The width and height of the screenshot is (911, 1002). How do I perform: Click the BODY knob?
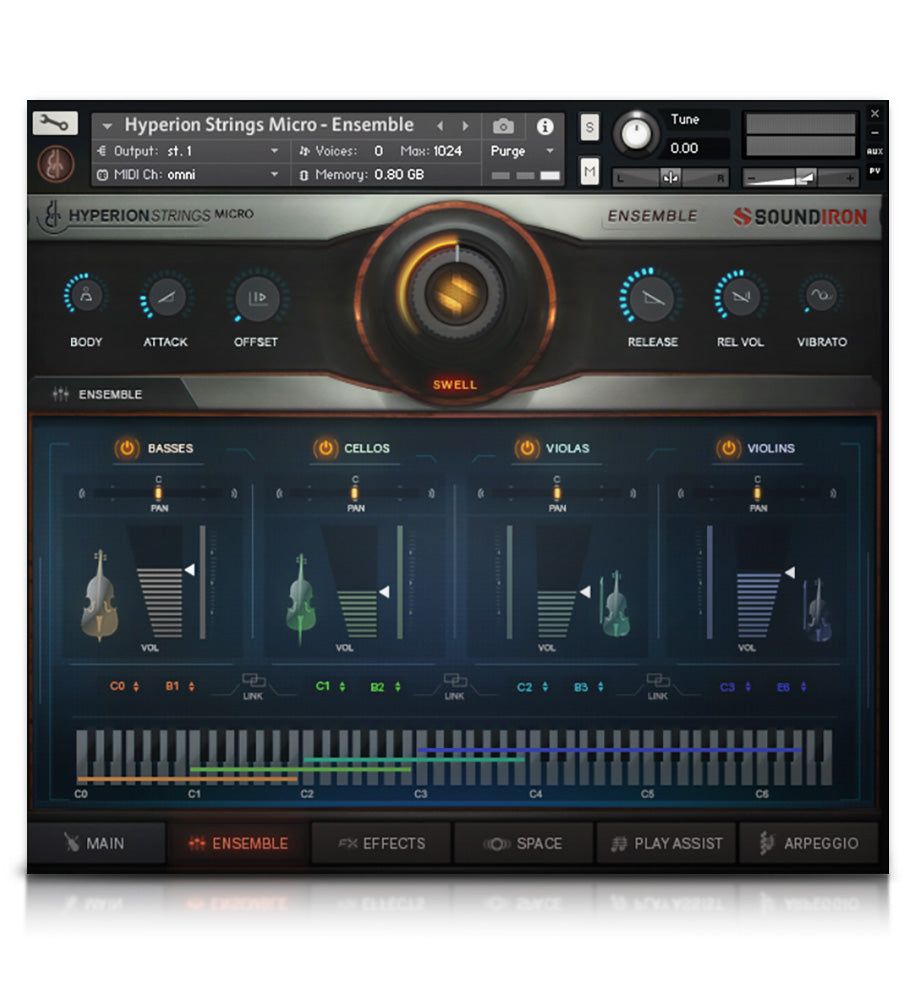tap(85, 295)
